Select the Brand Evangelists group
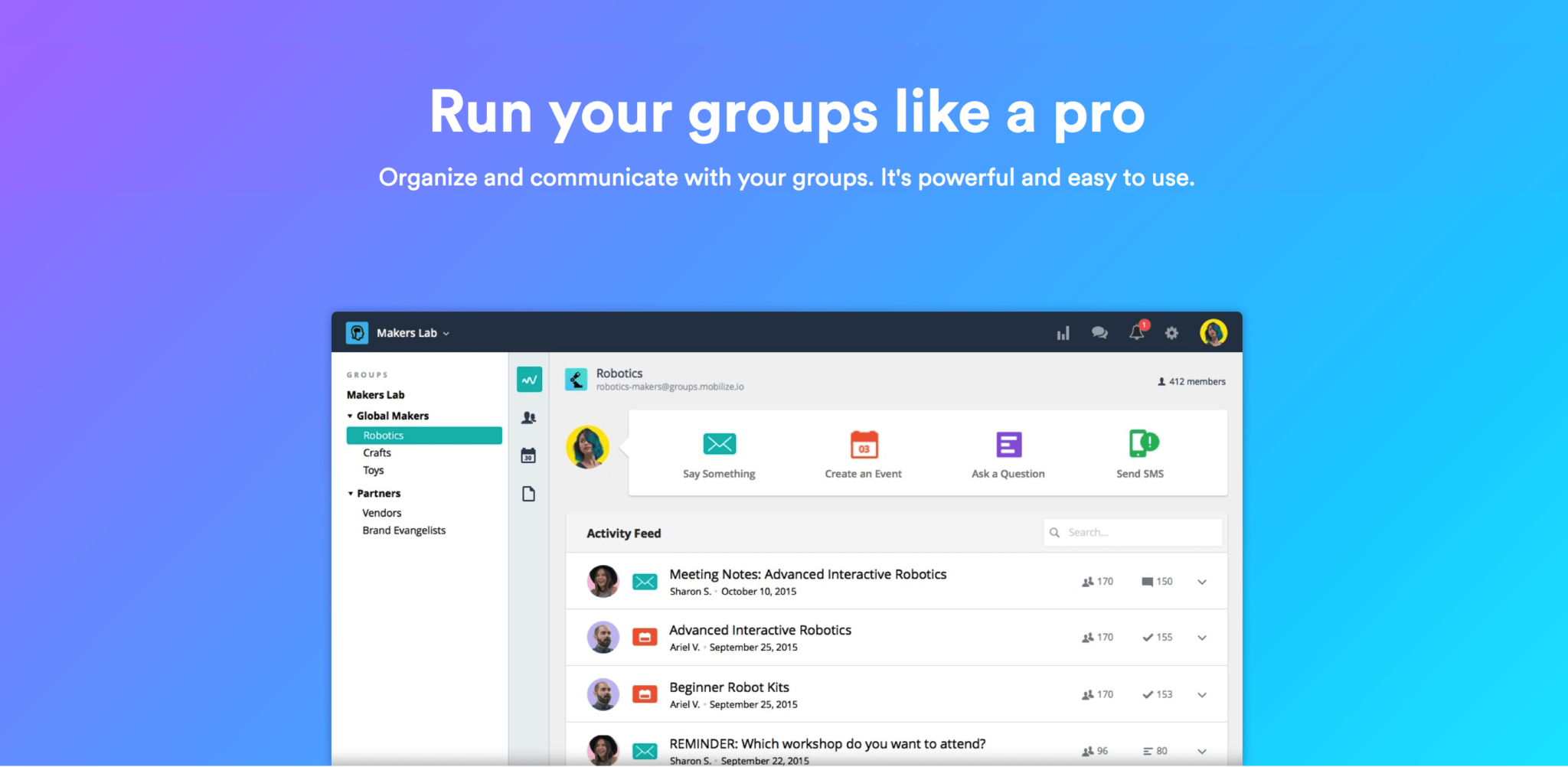 404,530
